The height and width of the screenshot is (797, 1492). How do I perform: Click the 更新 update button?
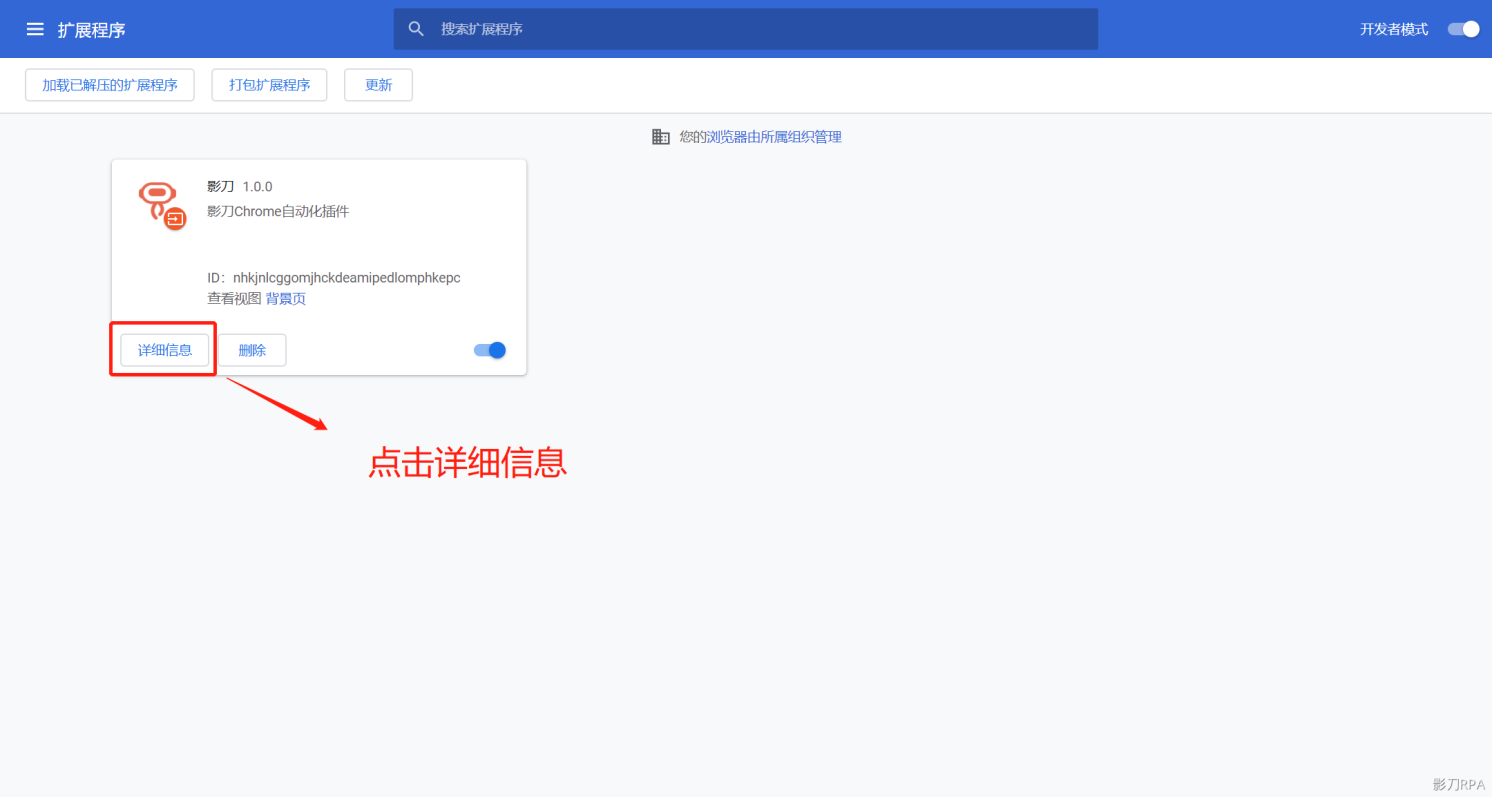coord(378,85)
